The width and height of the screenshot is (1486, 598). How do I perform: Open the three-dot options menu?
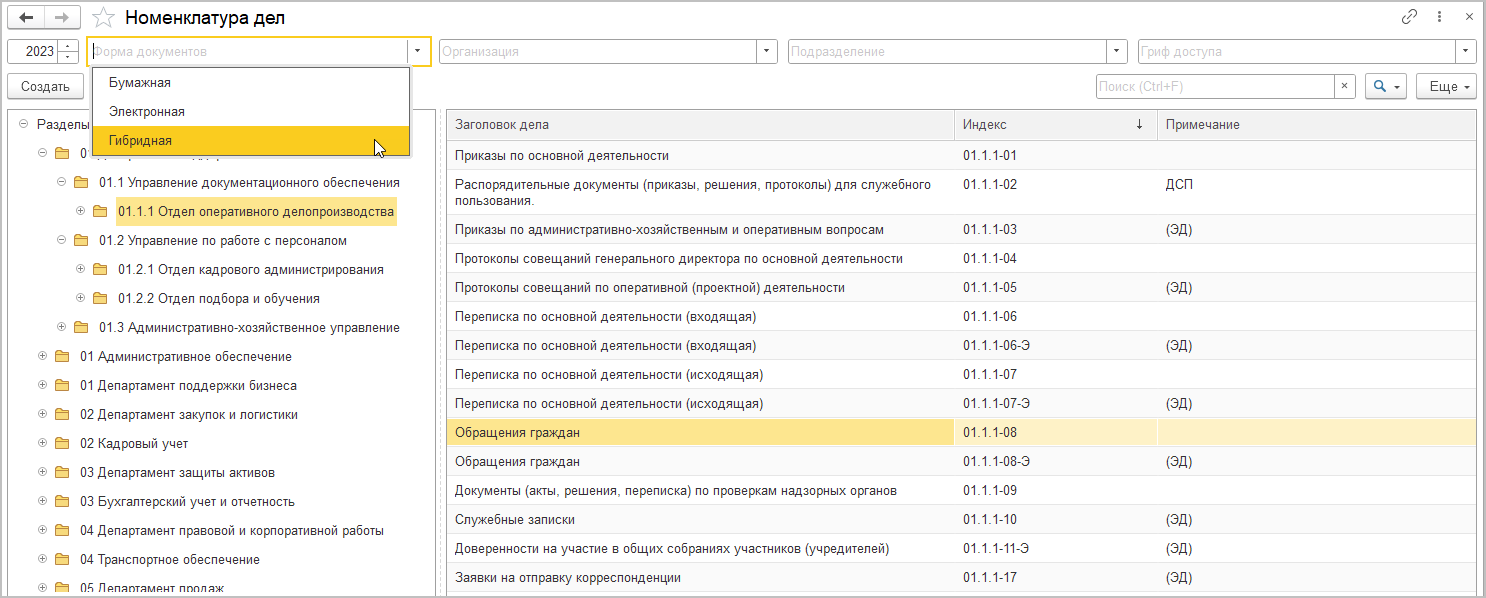(x=1439, y=17)
